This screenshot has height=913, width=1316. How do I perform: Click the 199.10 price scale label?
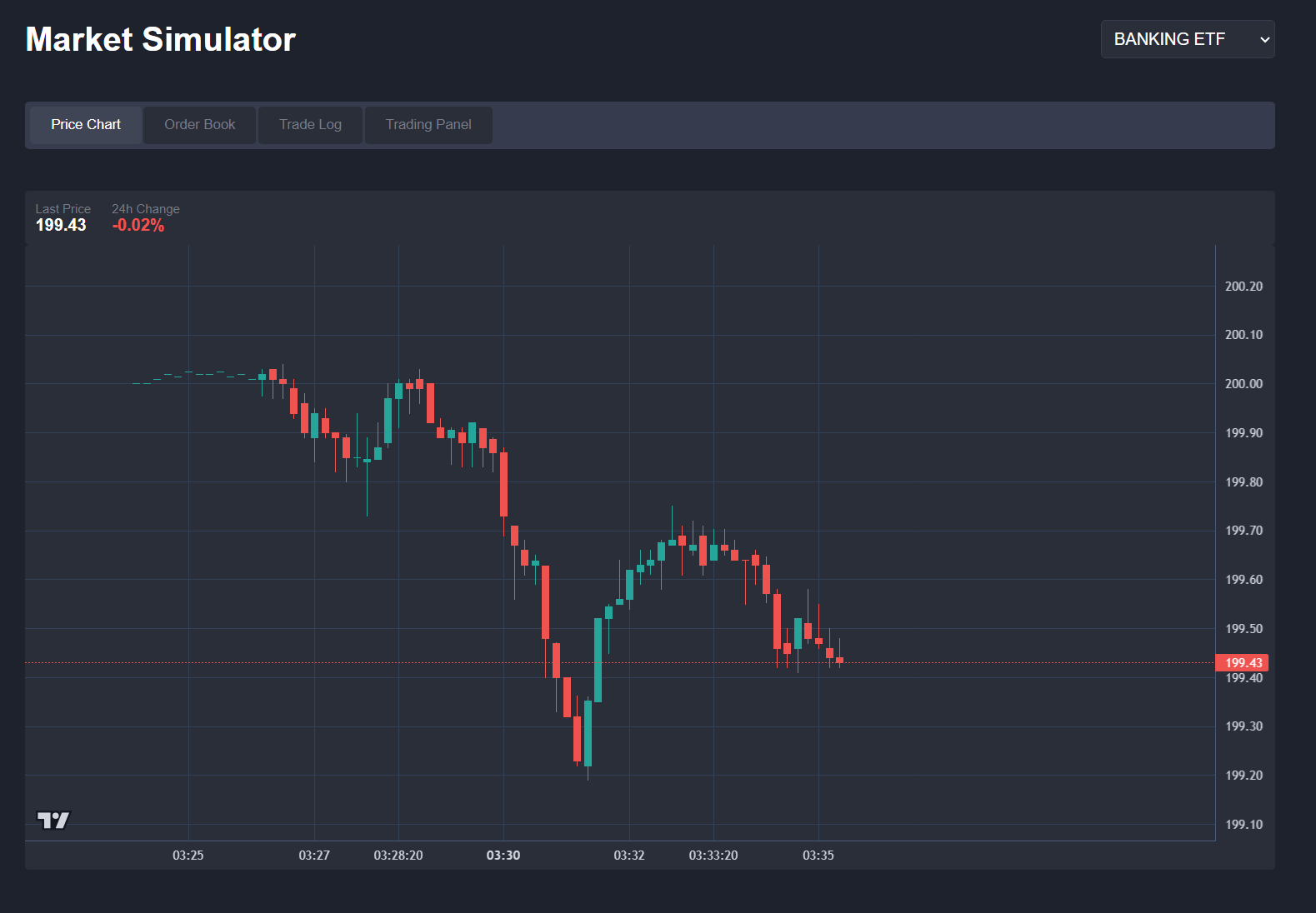click(x=1243, y=825)
